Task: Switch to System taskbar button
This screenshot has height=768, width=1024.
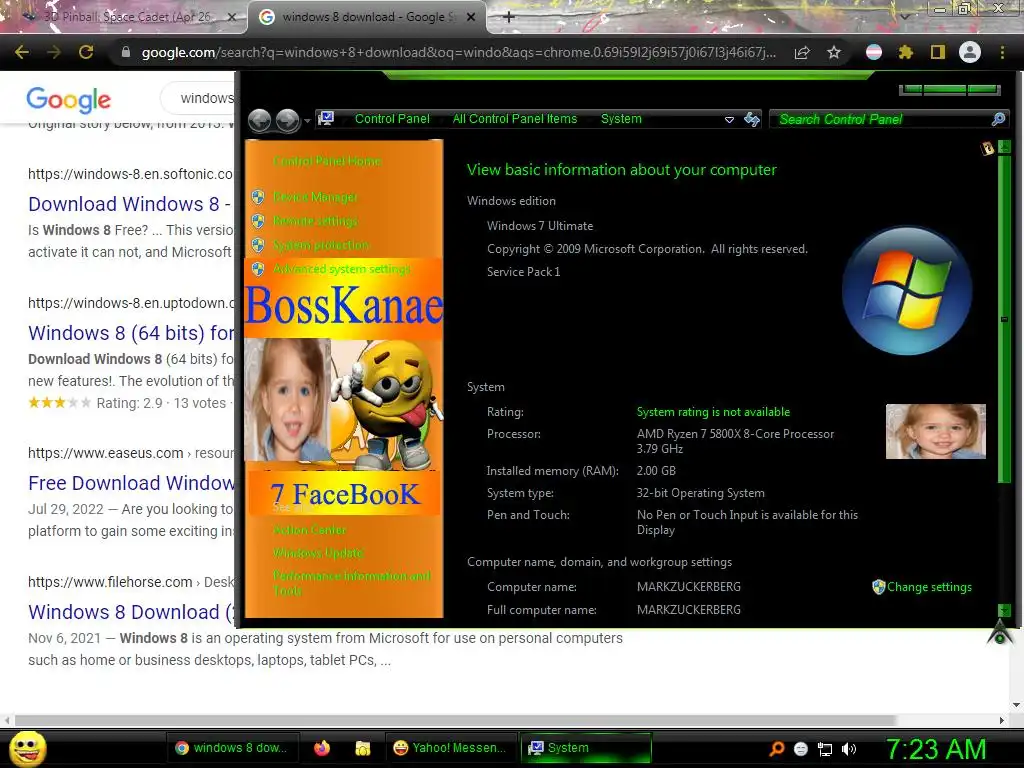Action: click(x=586, y=748)
